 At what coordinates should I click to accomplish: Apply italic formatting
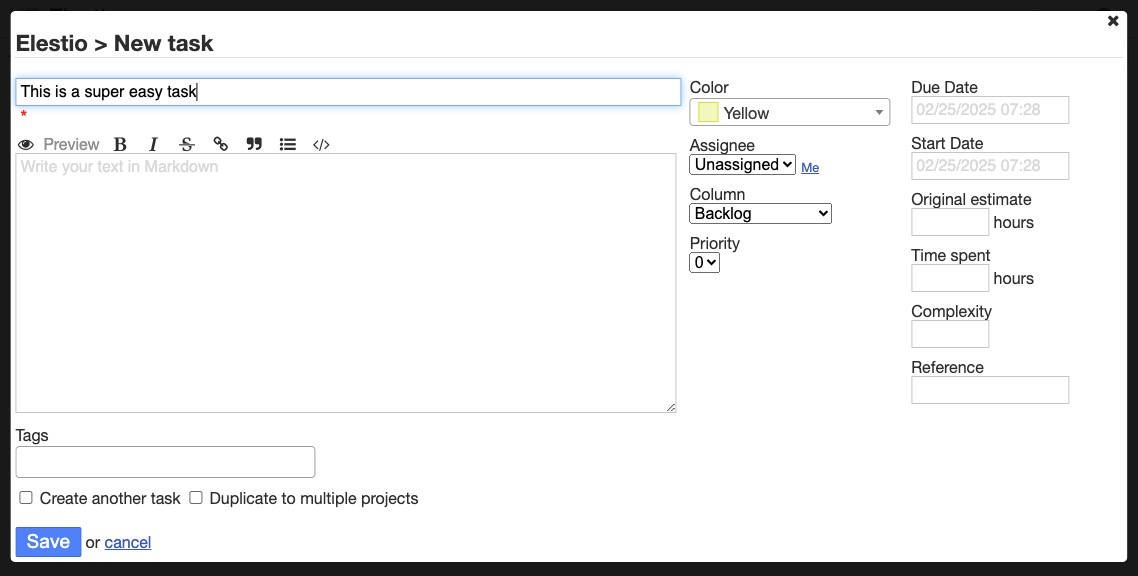pyautogui.click(x=153, y=144)
